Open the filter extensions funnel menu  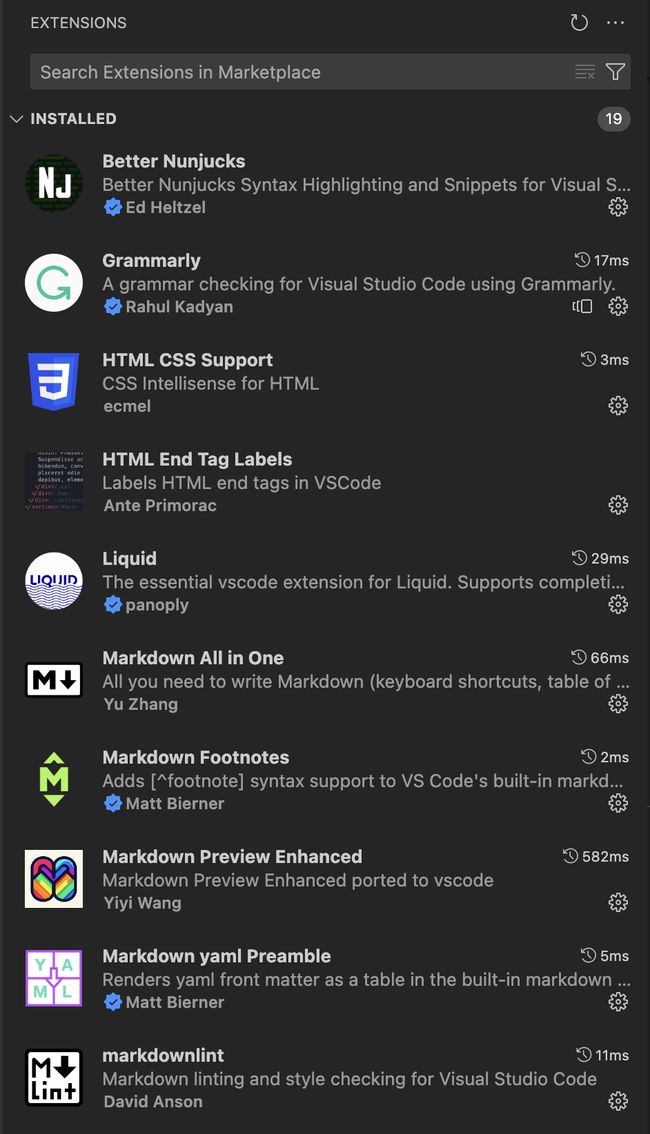(x=616, y=72)
